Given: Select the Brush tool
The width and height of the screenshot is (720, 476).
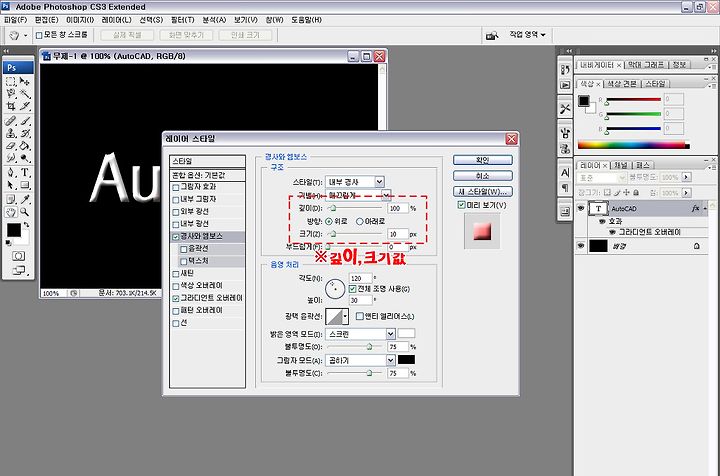Looking at the screenshot, I should click(x=25, y=121).
